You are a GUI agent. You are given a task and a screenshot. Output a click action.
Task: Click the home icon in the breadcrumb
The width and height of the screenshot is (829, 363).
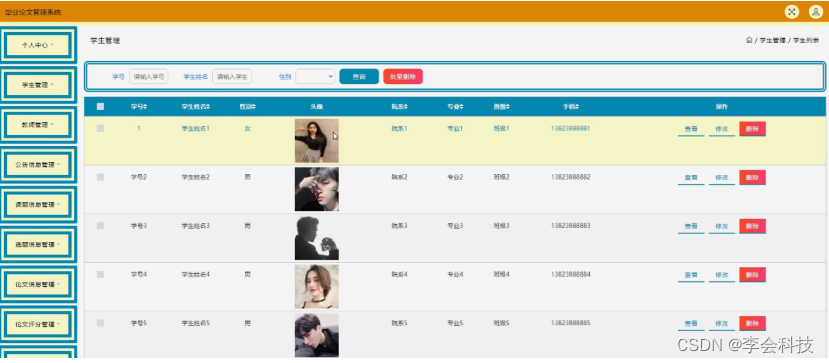749,40
